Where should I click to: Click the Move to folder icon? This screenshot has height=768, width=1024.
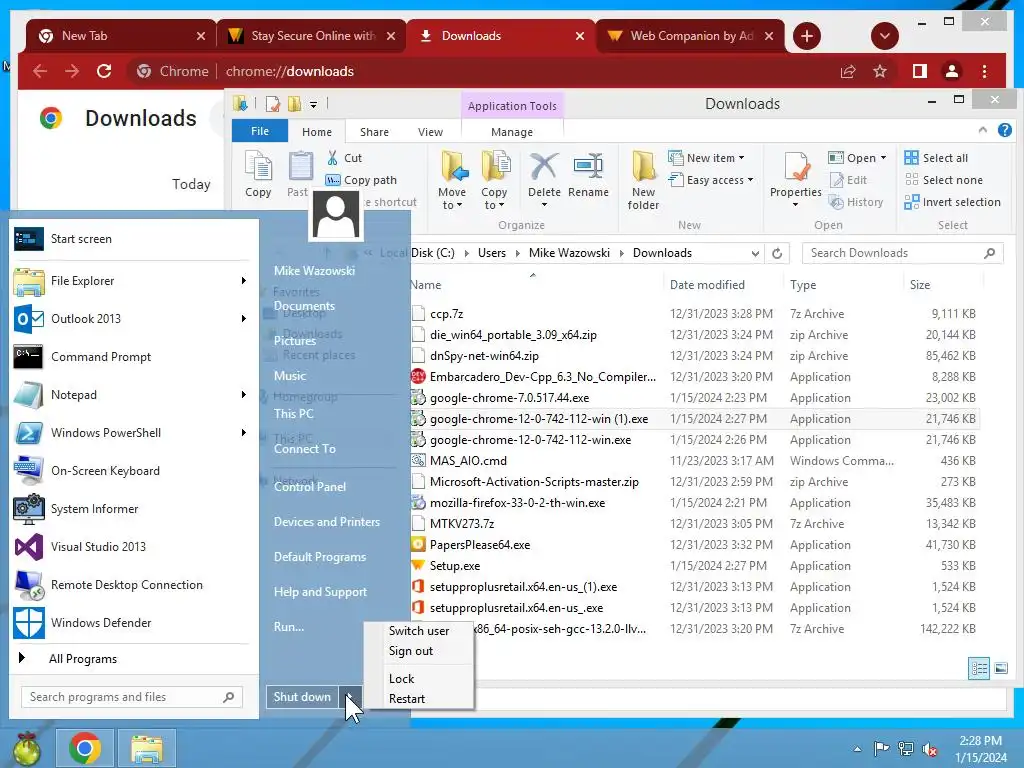coord(453,166)
